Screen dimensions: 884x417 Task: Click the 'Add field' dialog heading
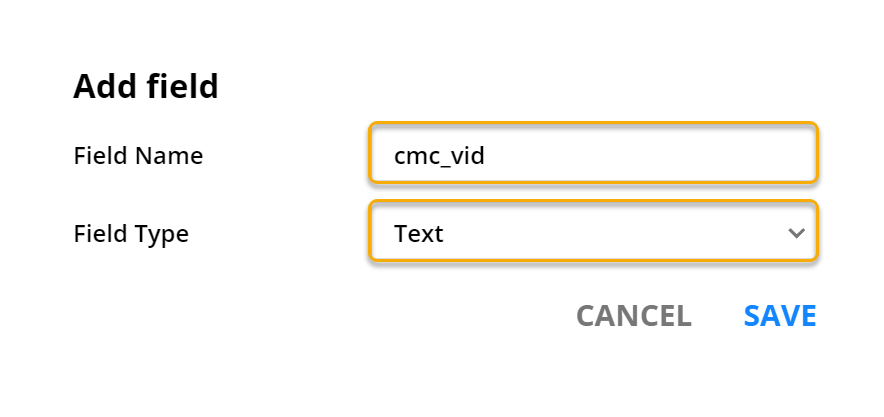tap(146, 87)
